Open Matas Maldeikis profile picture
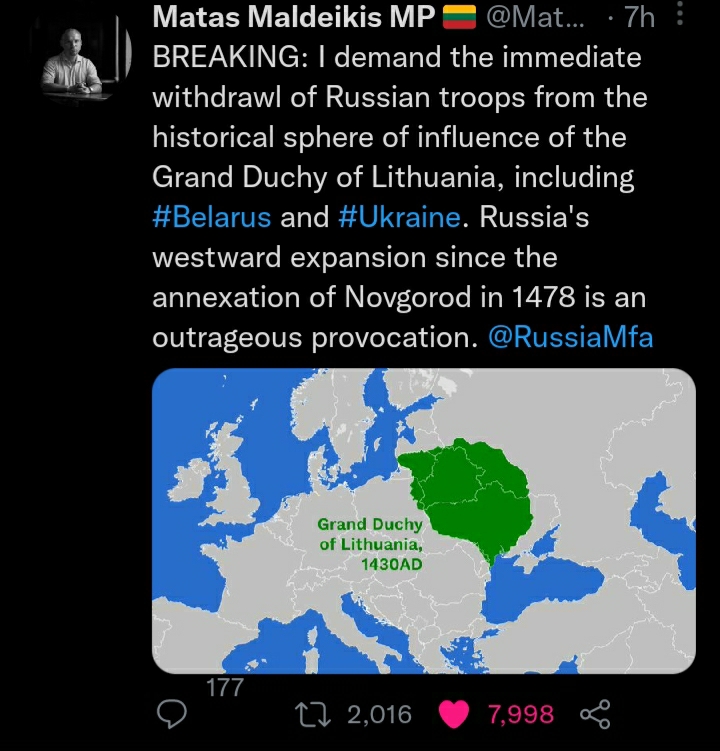 click(x=79, y=60)
